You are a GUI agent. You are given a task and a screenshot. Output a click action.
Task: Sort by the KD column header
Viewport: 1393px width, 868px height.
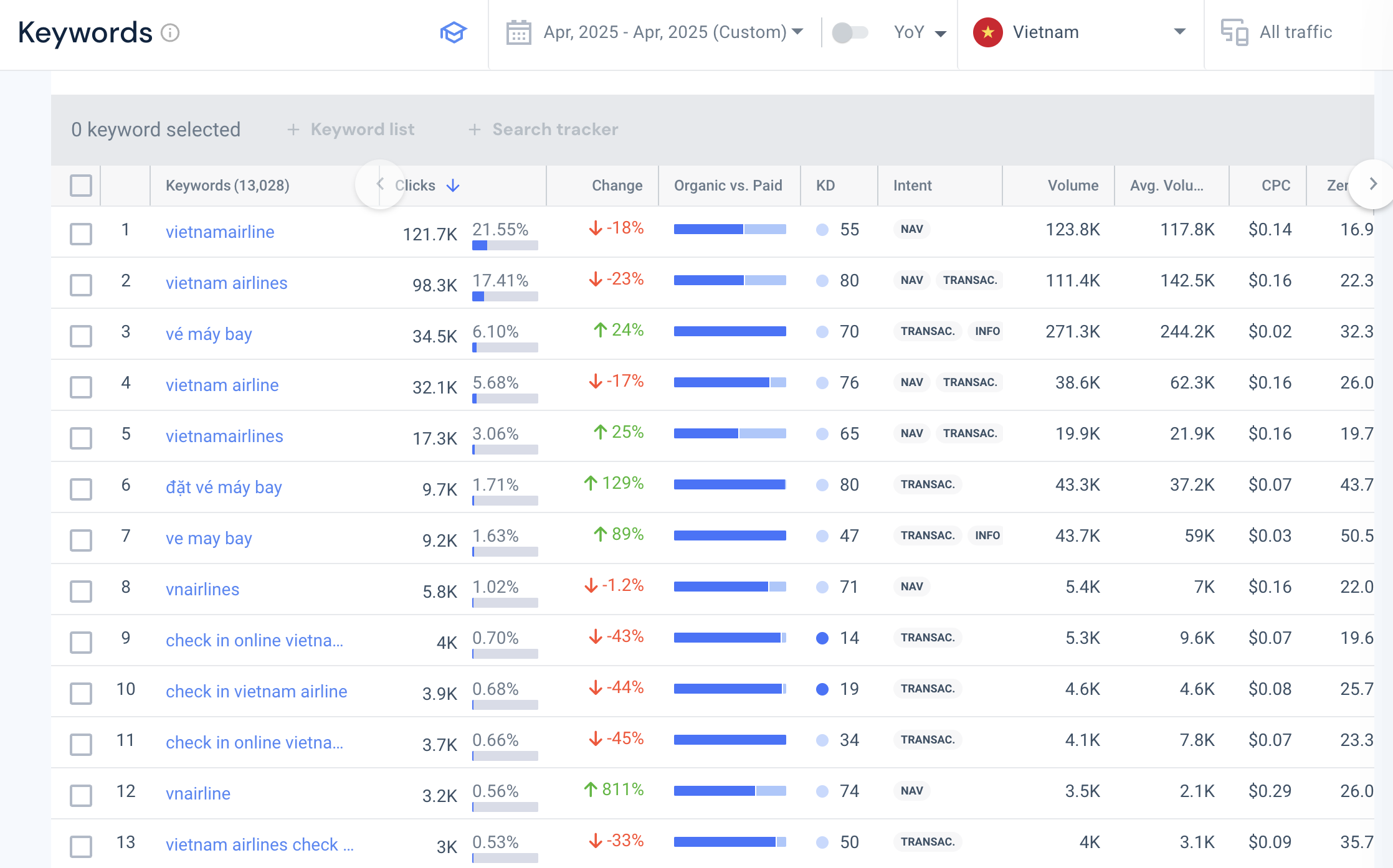[x=825, y=186]
